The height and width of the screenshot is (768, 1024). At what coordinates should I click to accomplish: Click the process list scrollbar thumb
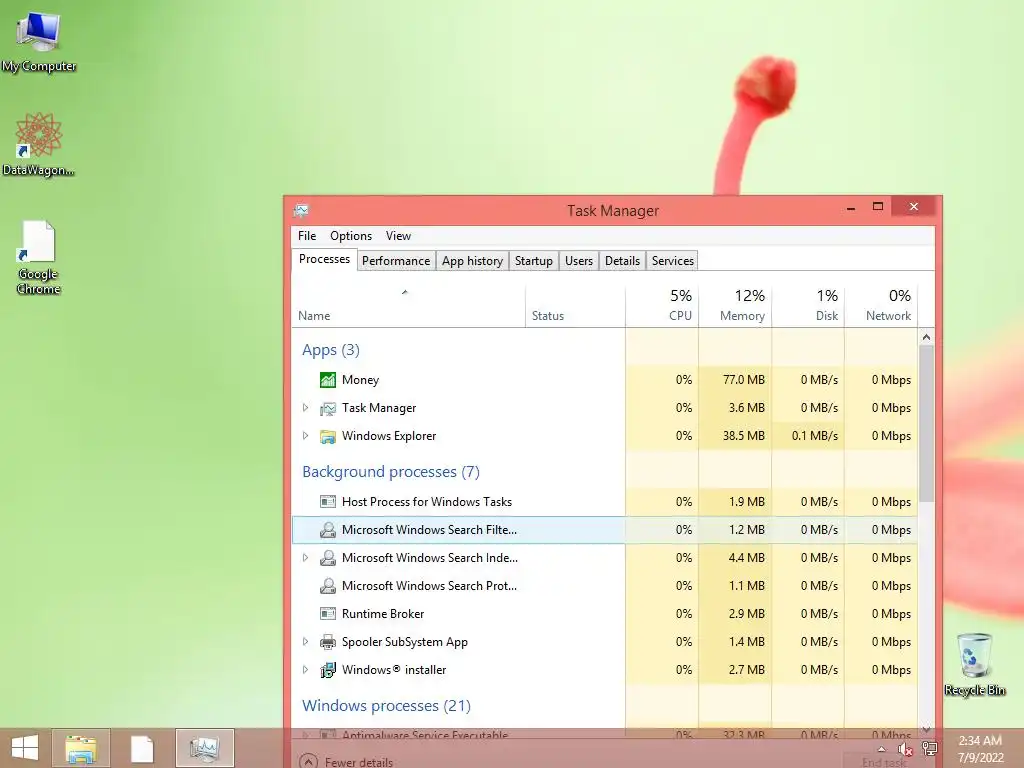coord(926,423)
